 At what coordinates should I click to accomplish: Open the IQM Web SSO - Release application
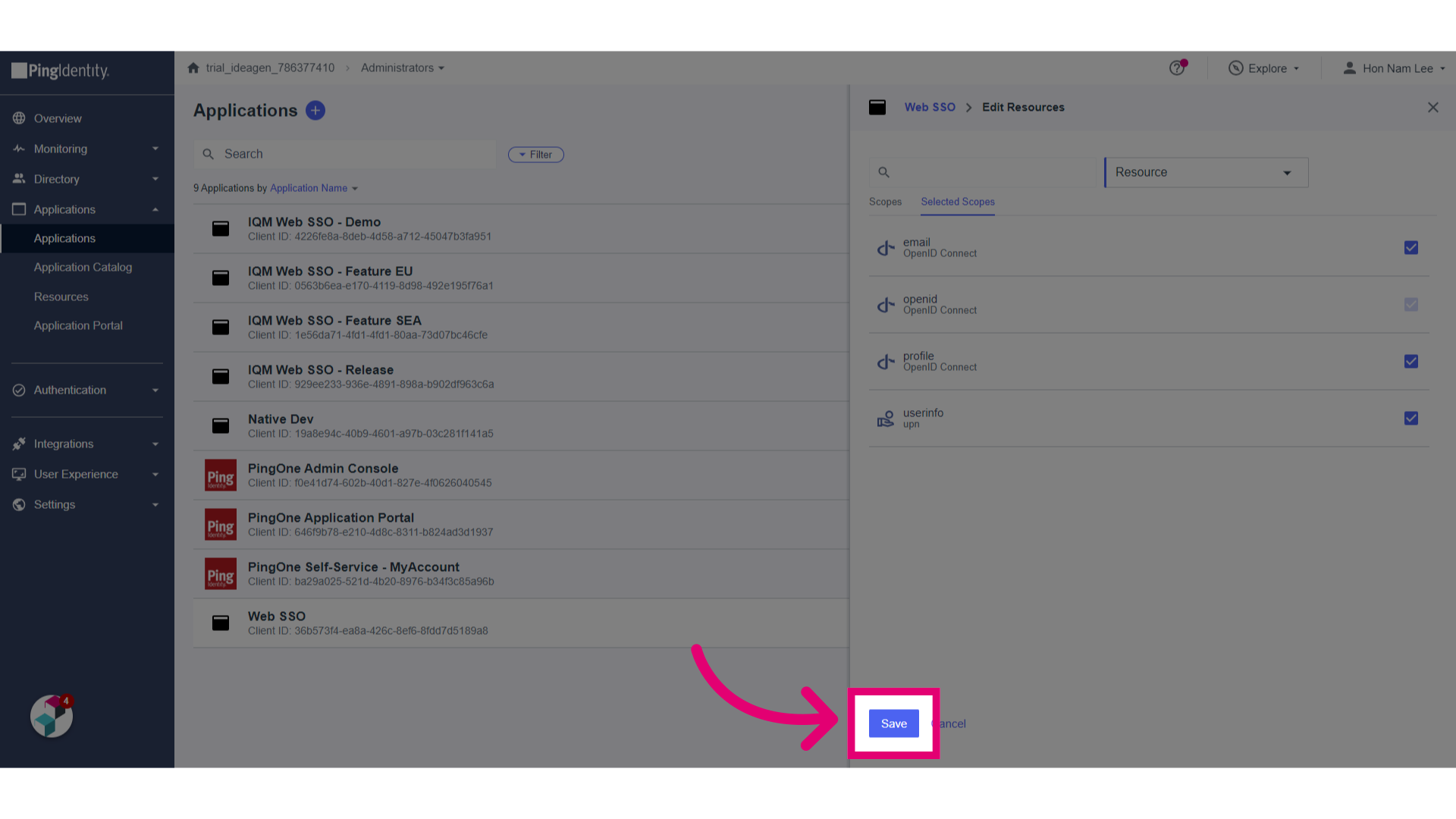[521, 377]
